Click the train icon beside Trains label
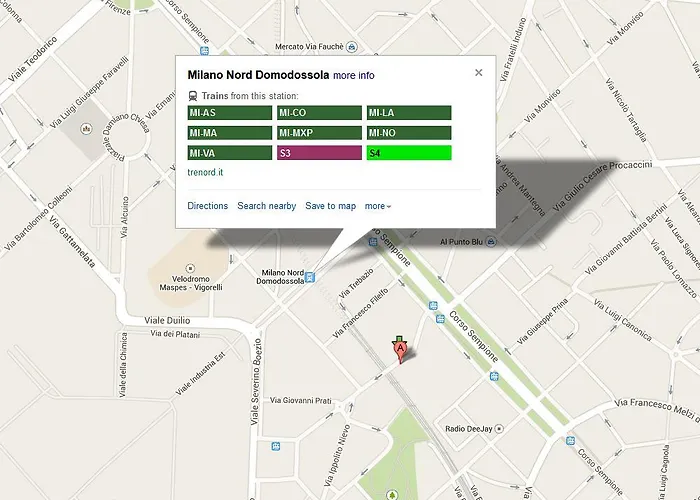Screen dimensions: 700x500 pyautogui.click(x=193, y=95)
